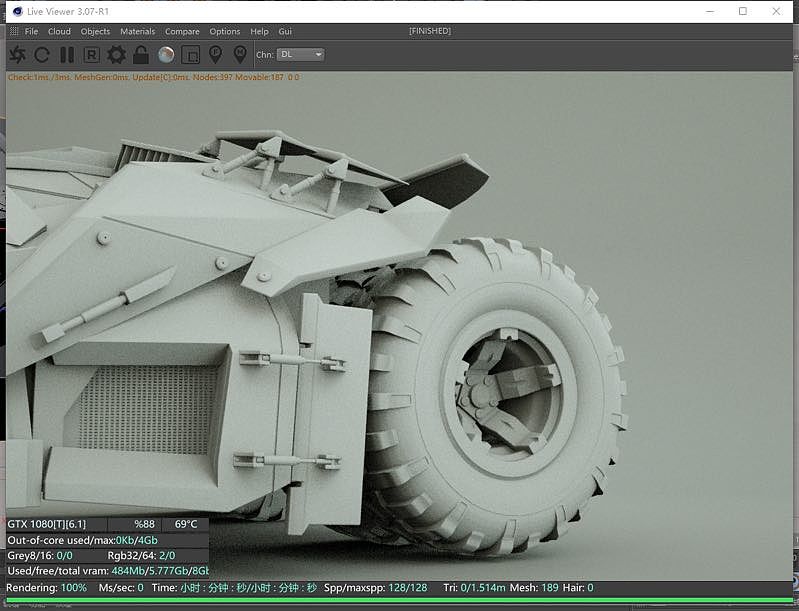Restart the render with refresh icon
The width and height of the screenshot is (799, 611).
click(42, 54)
